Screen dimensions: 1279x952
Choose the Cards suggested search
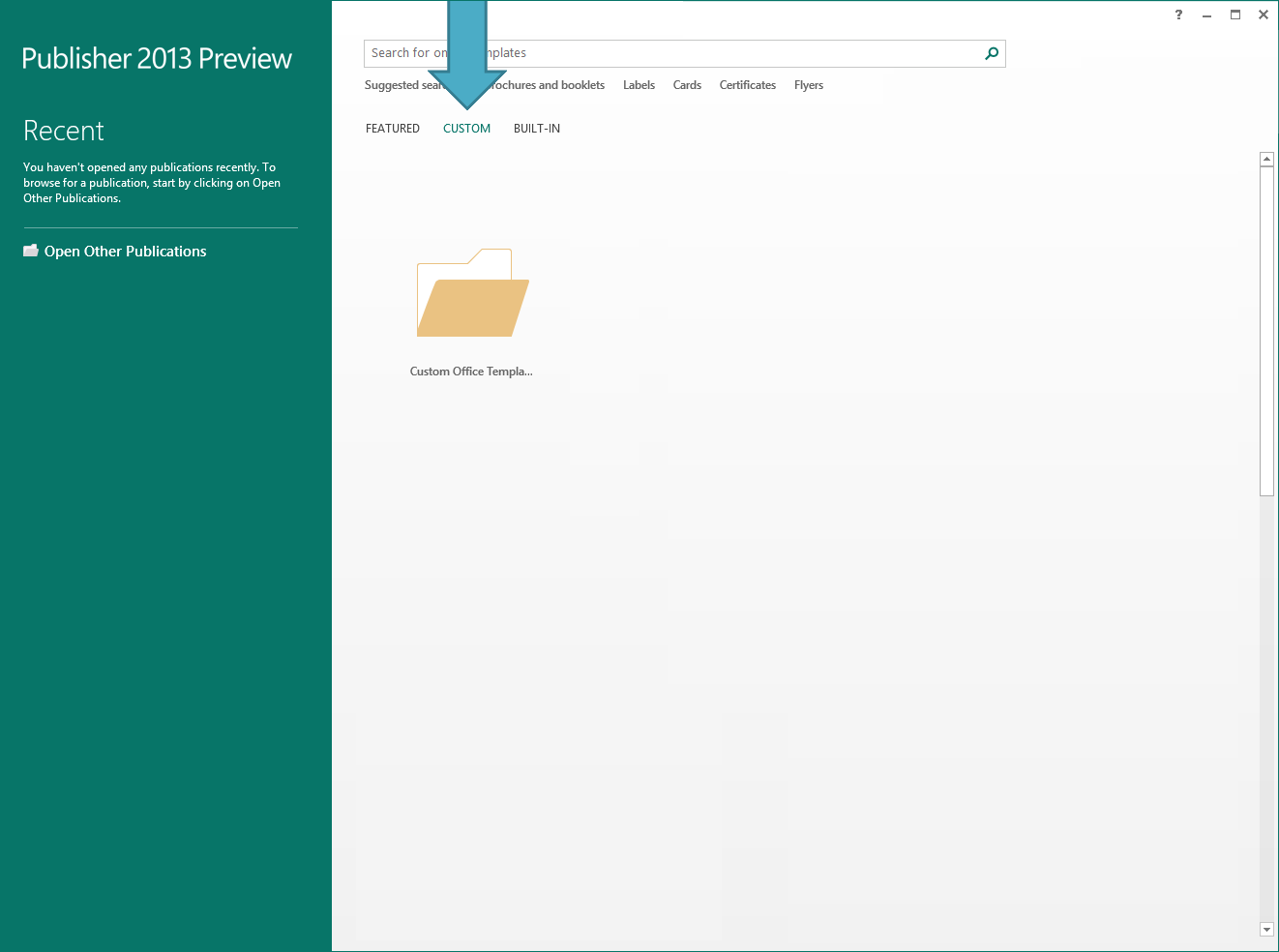point(687,85)
